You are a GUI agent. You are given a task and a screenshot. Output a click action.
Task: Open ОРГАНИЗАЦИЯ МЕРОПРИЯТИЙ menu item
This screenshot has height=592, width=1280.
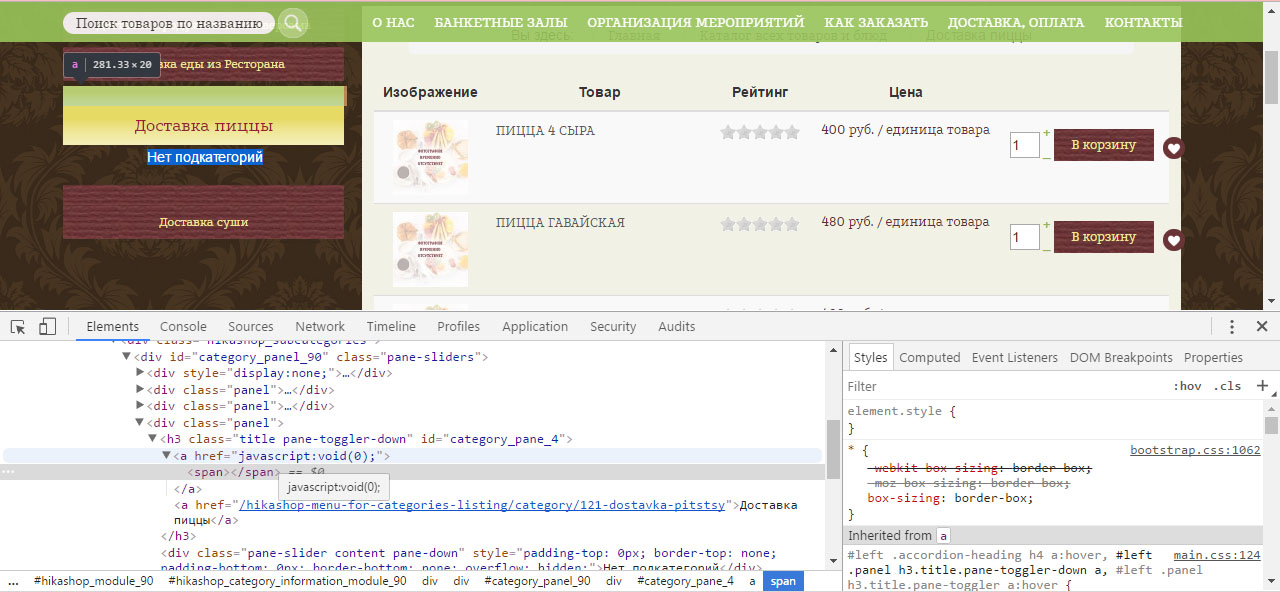click(696, 22)
